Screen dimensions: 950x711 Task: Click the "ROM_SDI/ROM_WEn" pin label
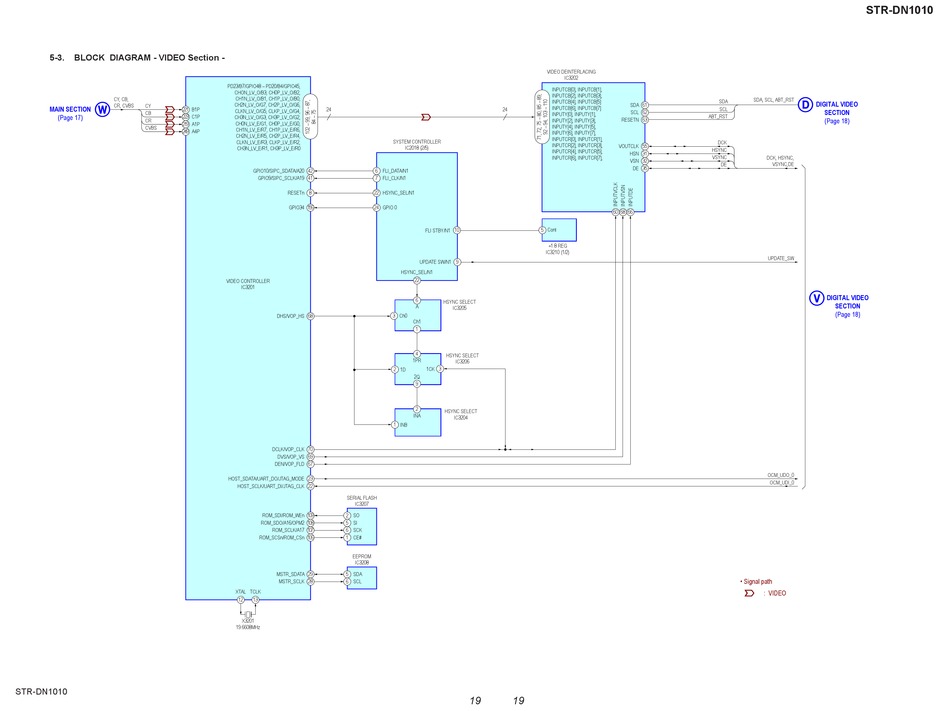(x=284, y=516)
